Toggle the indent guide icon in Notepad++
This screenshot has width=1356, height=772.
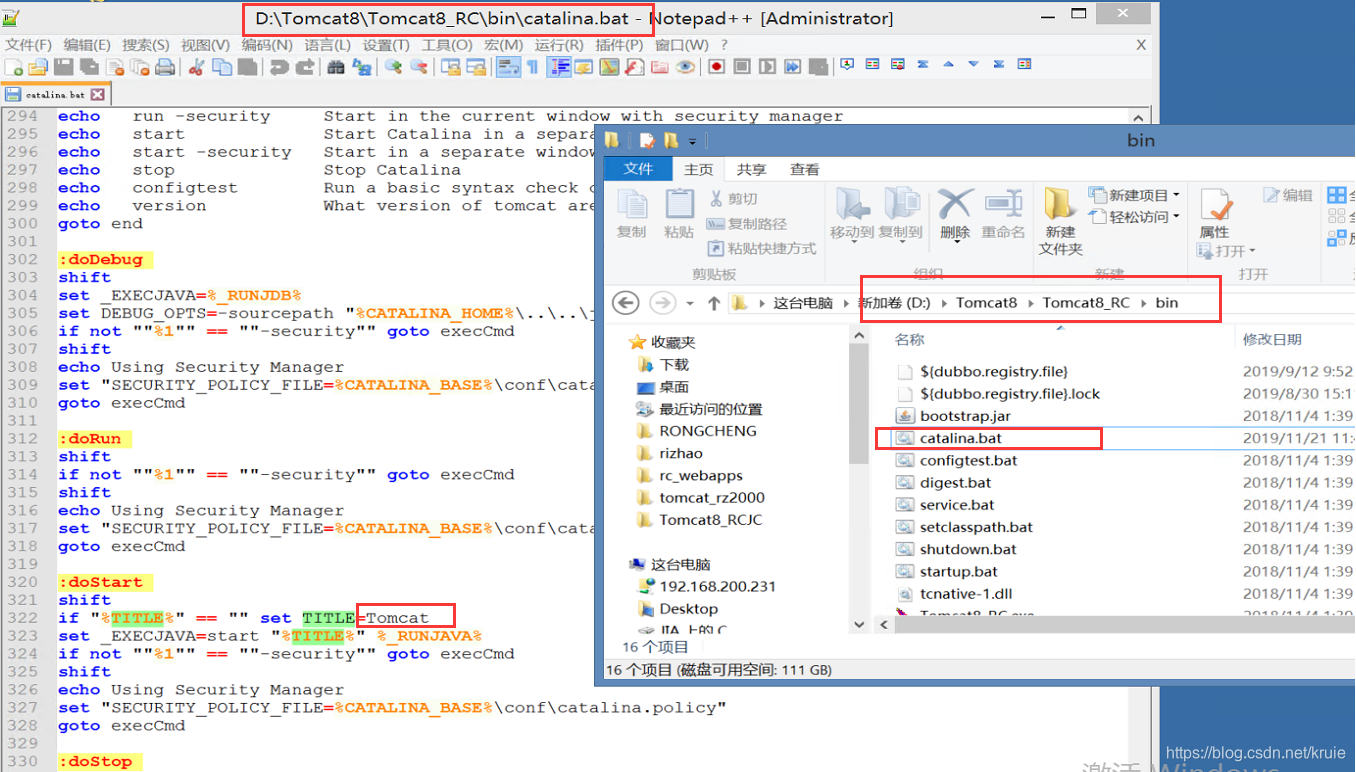click(559, 67)
